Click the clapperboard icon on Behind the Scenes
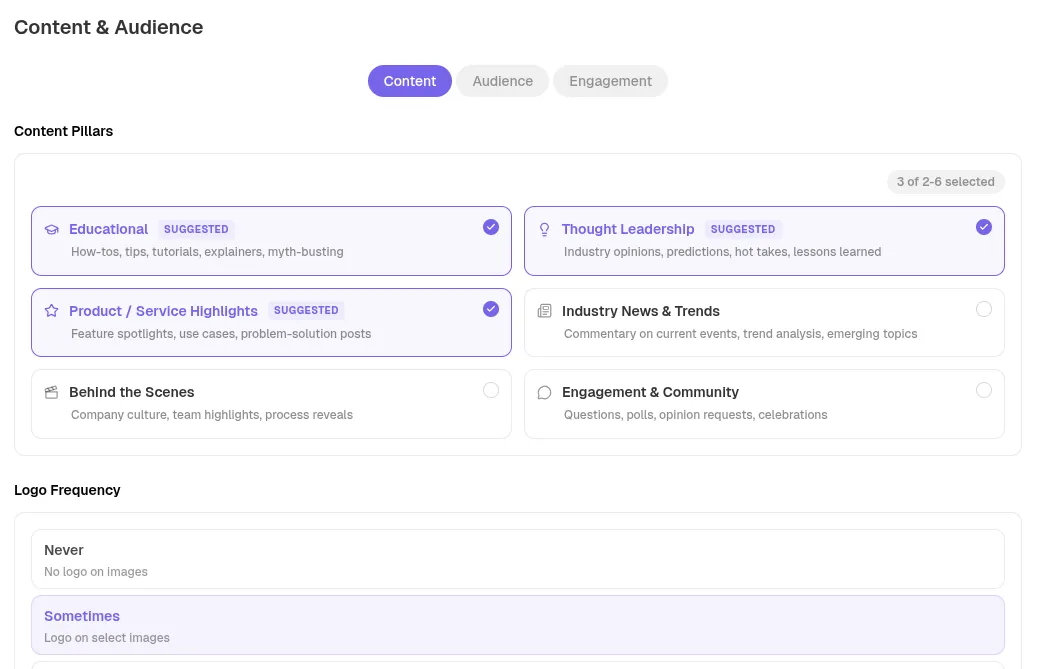The width and height of the screenshot is (1037, 669). [51, 392]
